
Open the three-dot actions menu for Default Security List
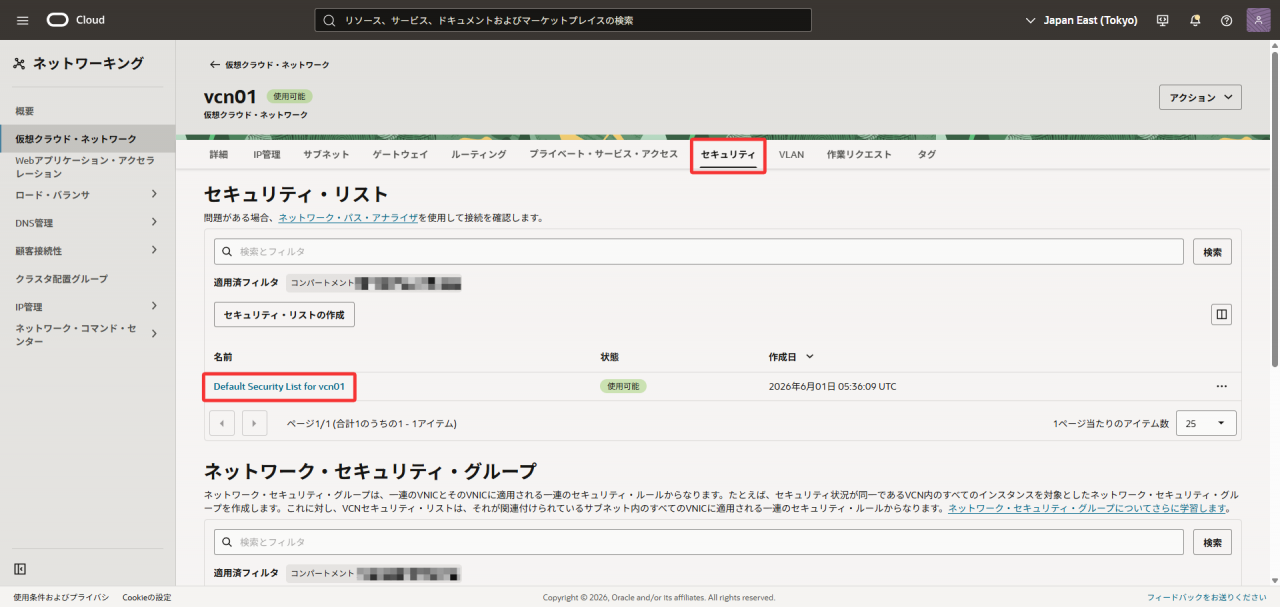[x=1221, y=386]
